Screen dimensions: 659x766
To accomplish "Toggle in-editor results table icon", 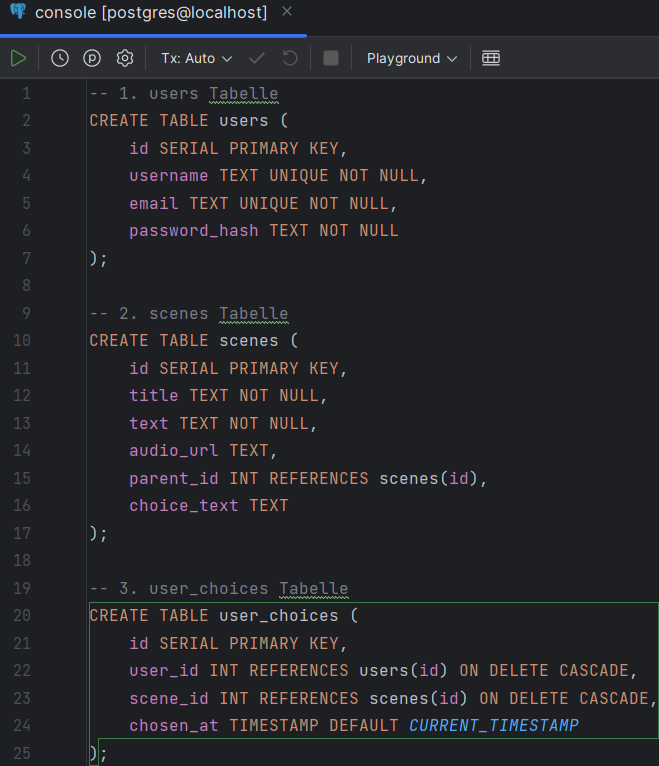I will point(490,58).
